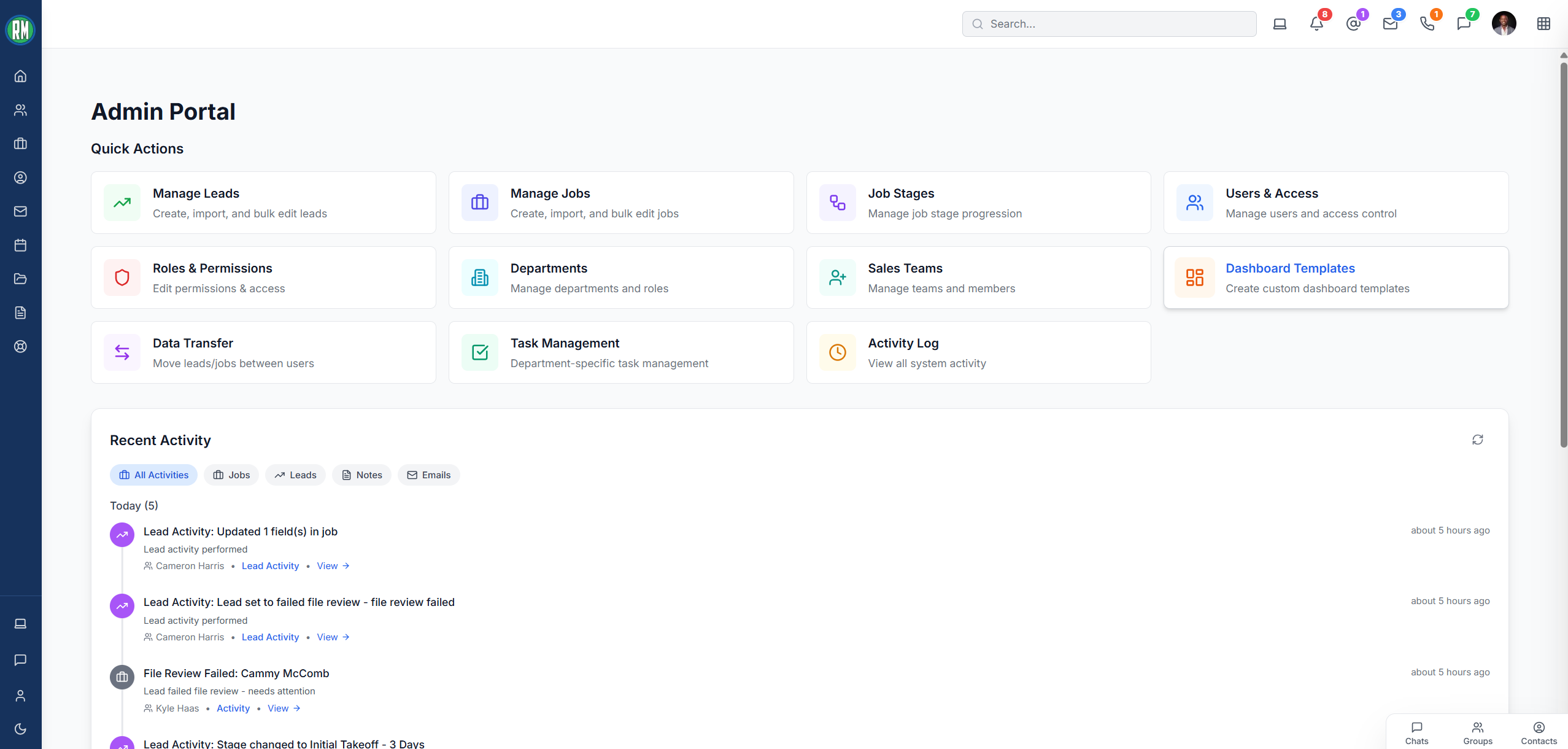Open the phone calls icon
Viewport: 1568px width, 749px height.
click(1427, 24)
